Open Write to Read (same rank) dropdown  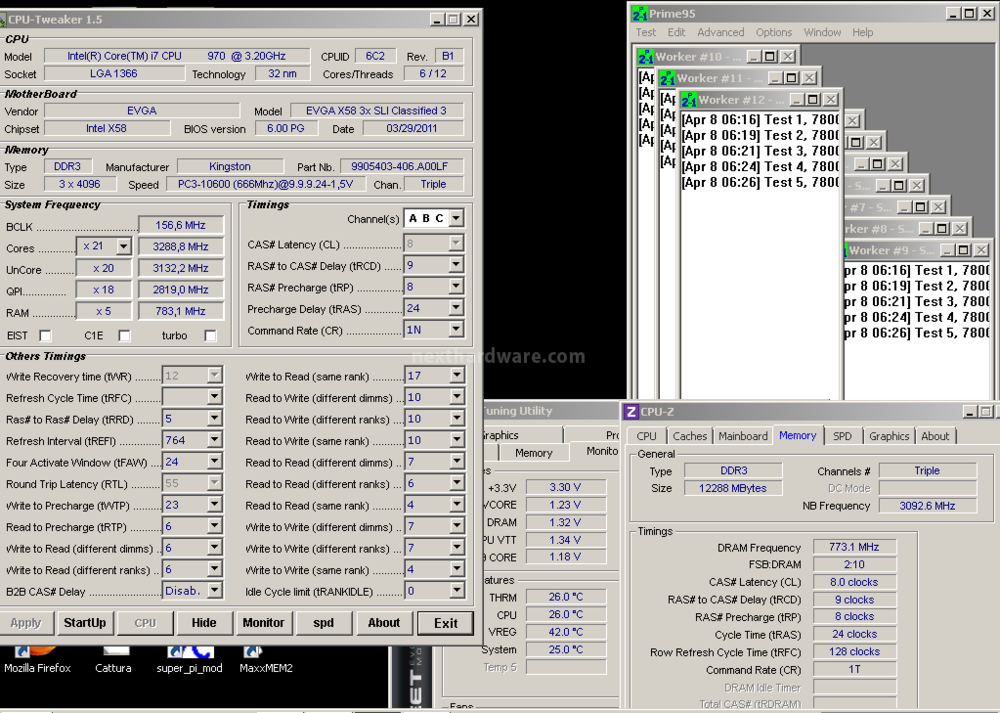tap(457, 376)
